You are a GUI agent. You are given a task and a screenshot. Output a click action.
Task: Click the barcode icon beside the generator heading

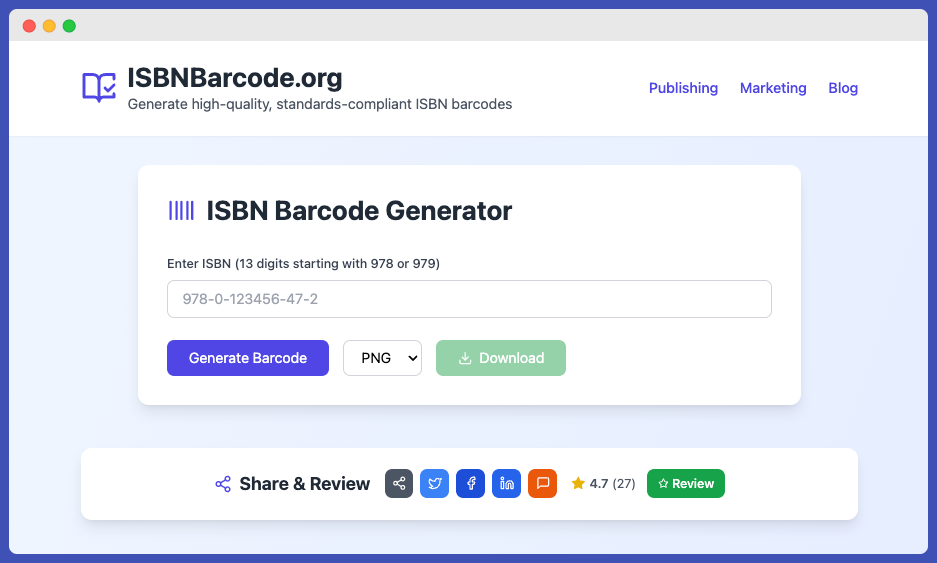click(x=181, y=211)
